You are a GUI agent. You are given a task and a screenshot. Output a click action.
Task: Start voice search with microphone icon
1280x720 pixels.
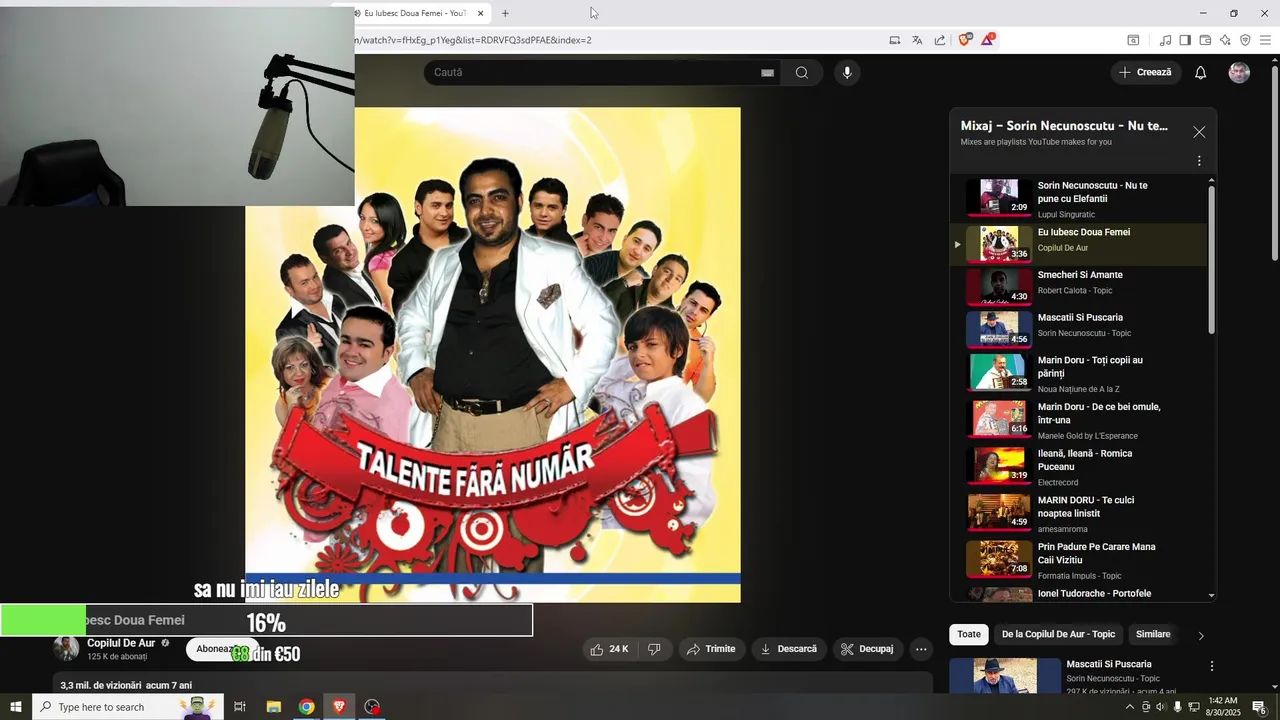point(847,72)
